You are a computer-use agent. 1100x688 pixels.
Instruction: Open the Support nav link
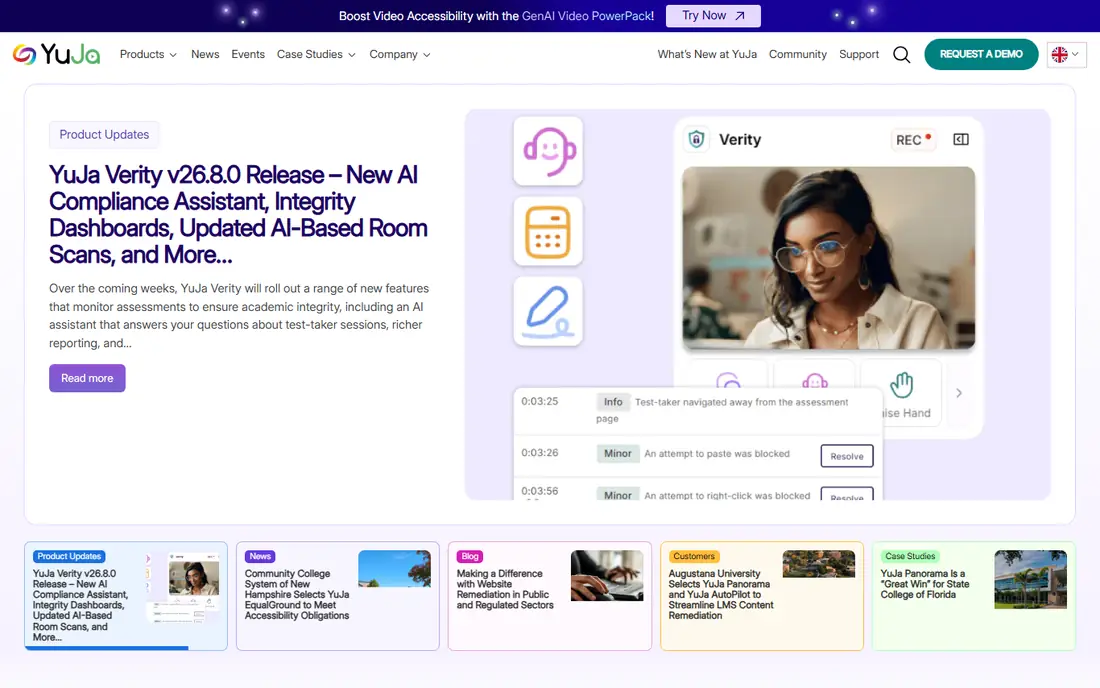pyautogui.click(x=859, y=55)
